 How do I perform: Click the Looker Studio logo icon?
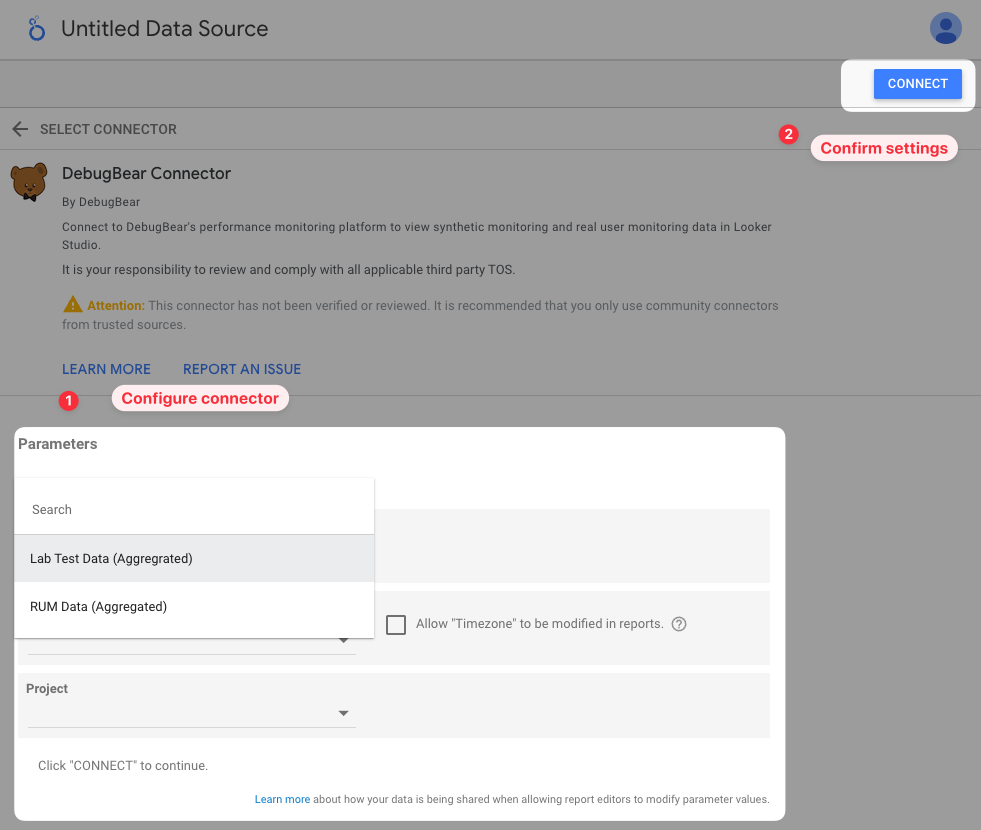tap(37, 29)
